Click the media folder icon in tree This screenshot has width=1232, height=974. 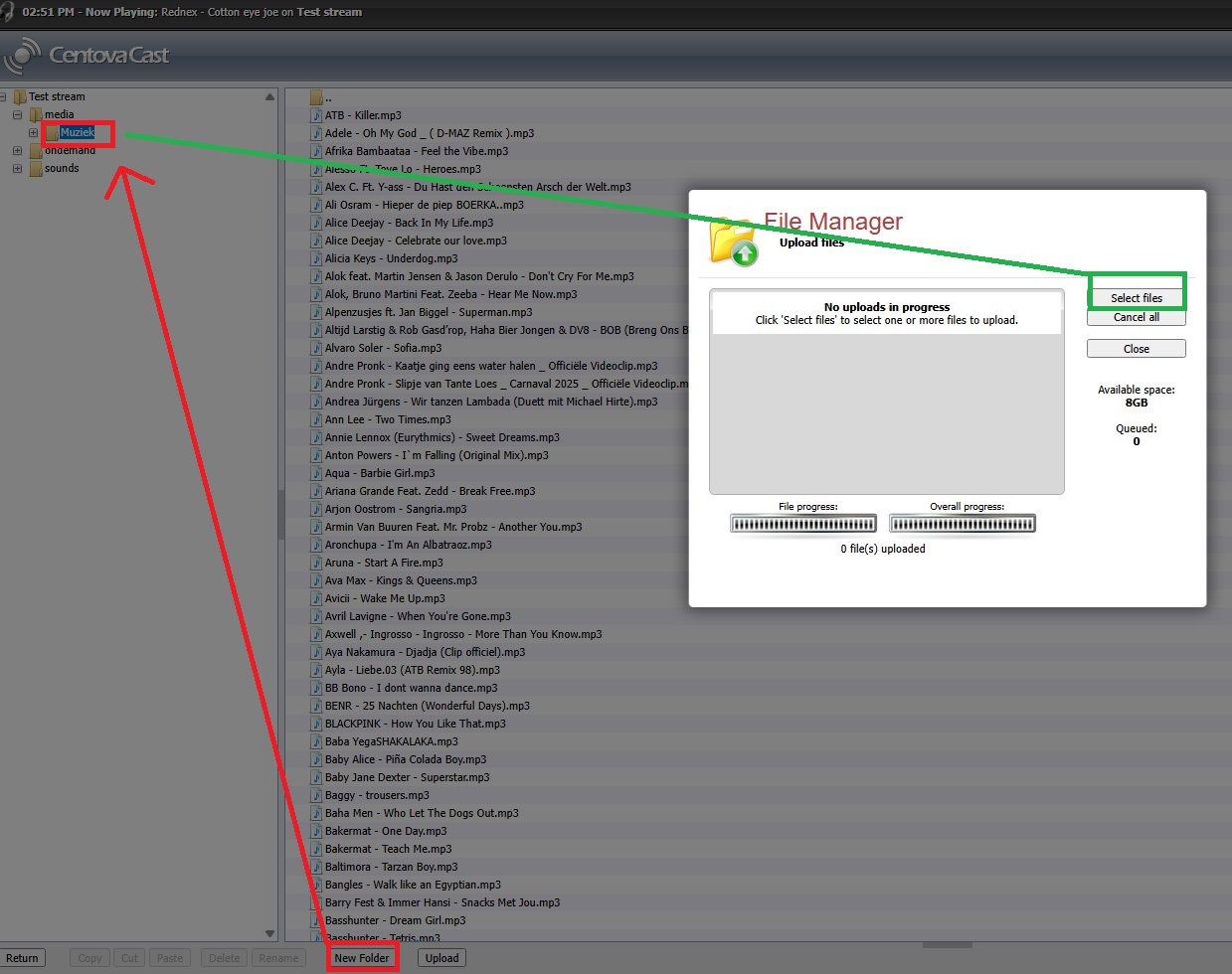[x=36, y=114]
